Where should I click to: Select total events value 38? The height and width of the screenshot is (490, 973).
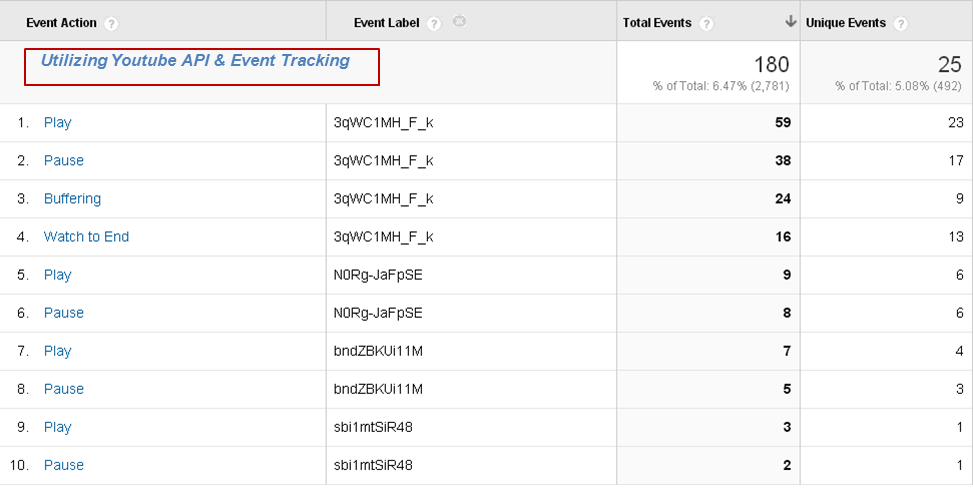[x=782, y=161]
